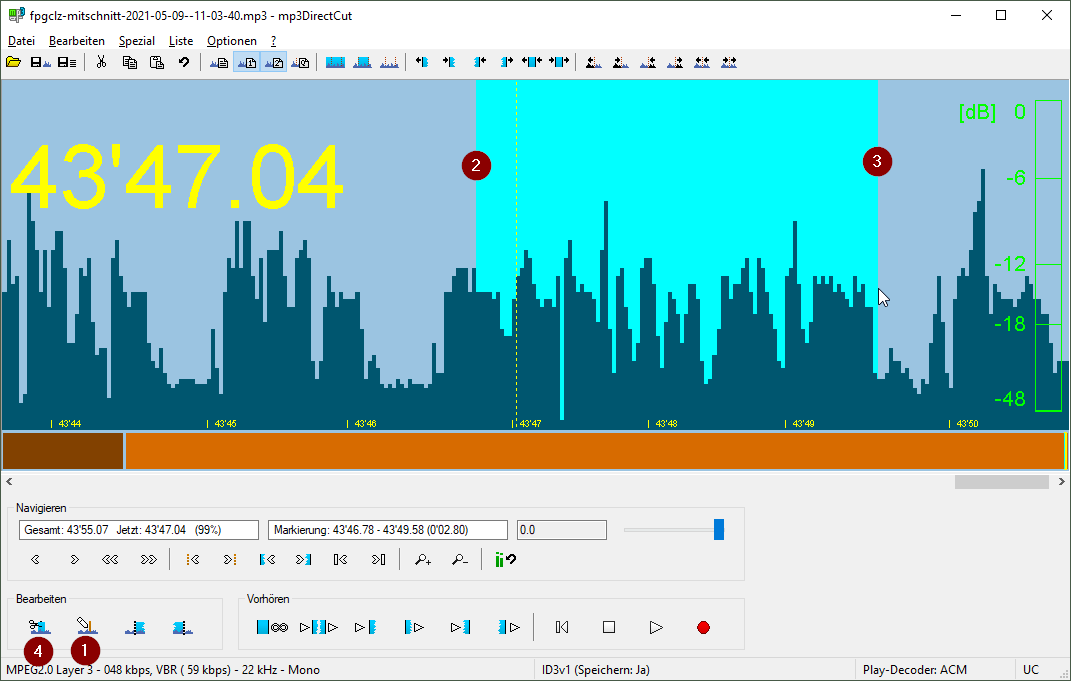The height and width of the screenshot is (681, 1071).
Task: Click the open file folder icon
Action: (13, 62)
